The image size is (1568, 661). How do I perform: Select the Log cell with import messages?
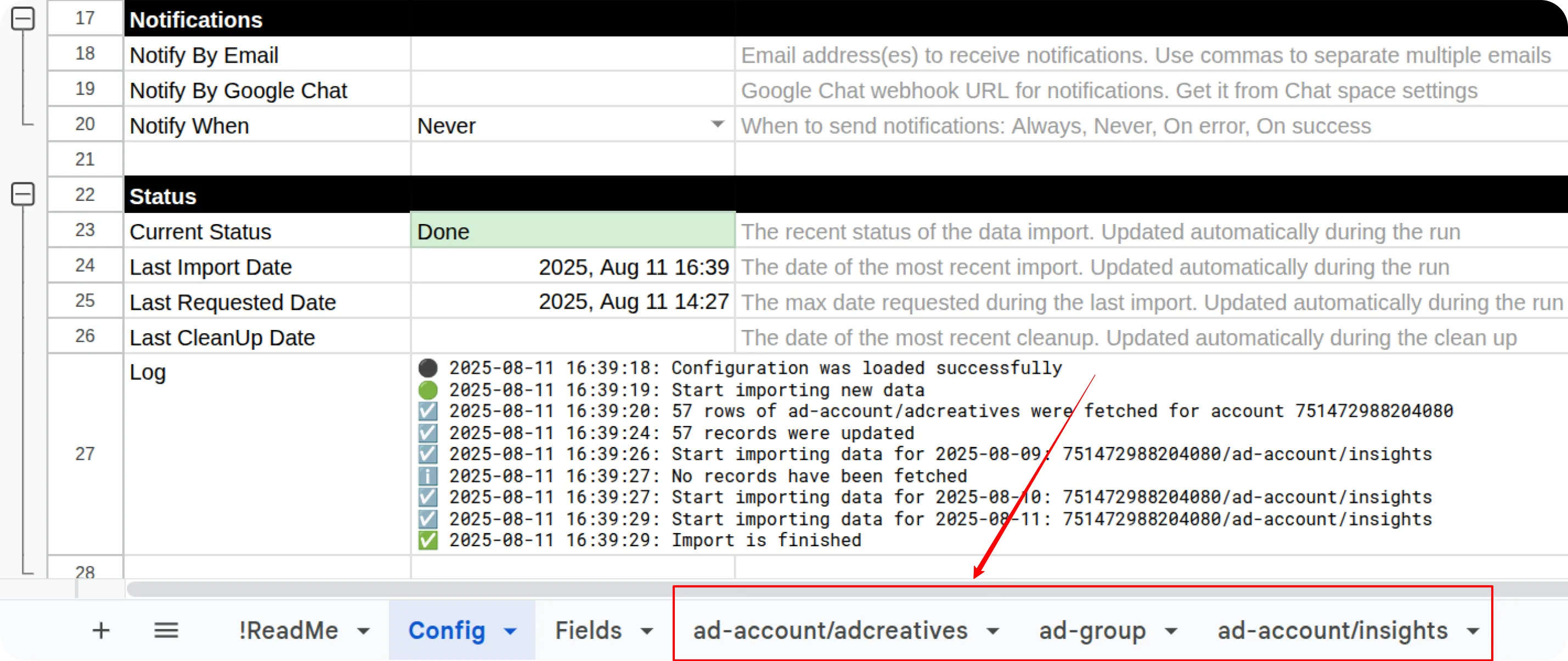989,454
